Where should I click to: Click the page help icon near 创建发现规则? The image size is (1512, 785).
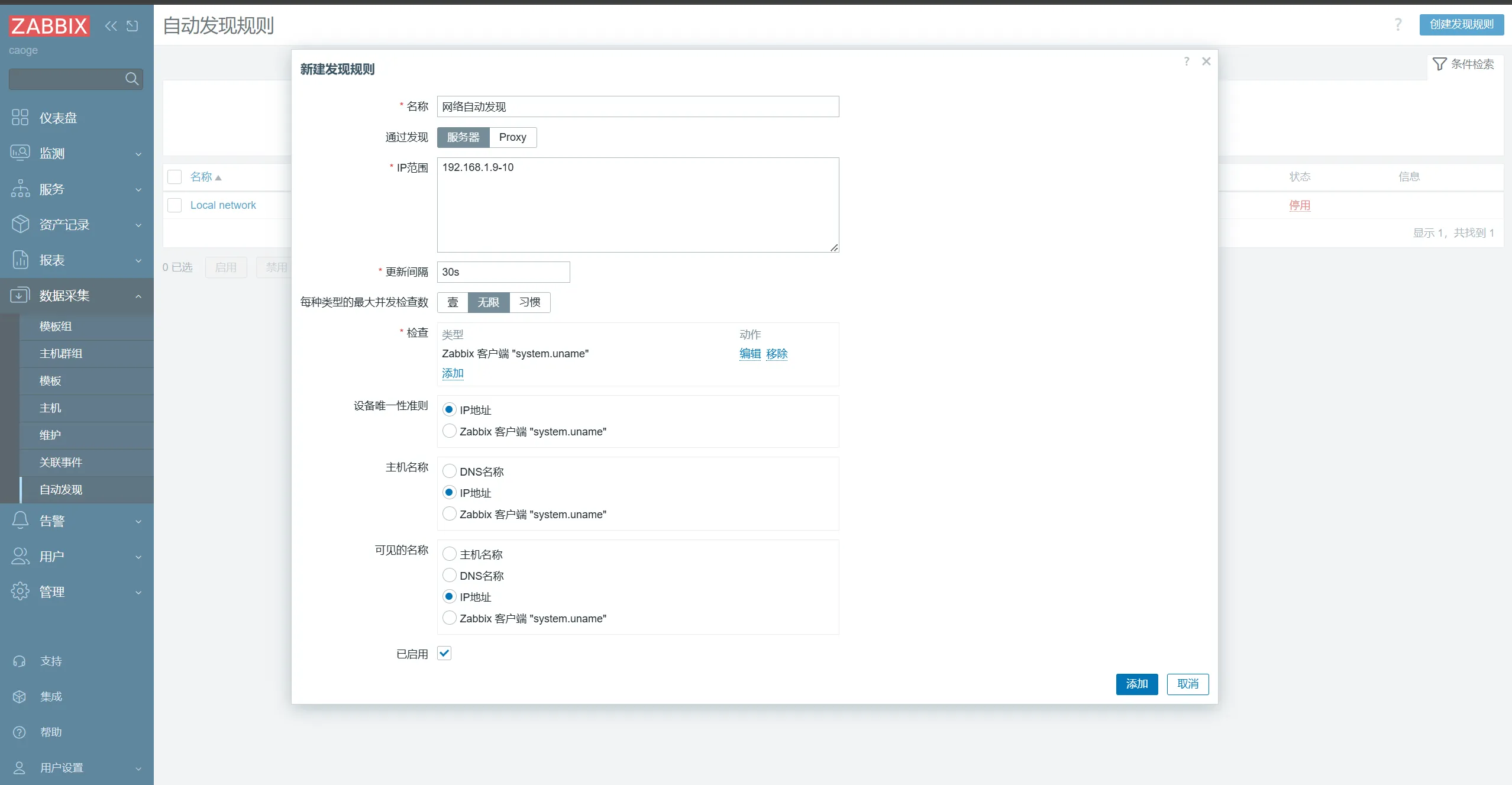click(1398, 25)
